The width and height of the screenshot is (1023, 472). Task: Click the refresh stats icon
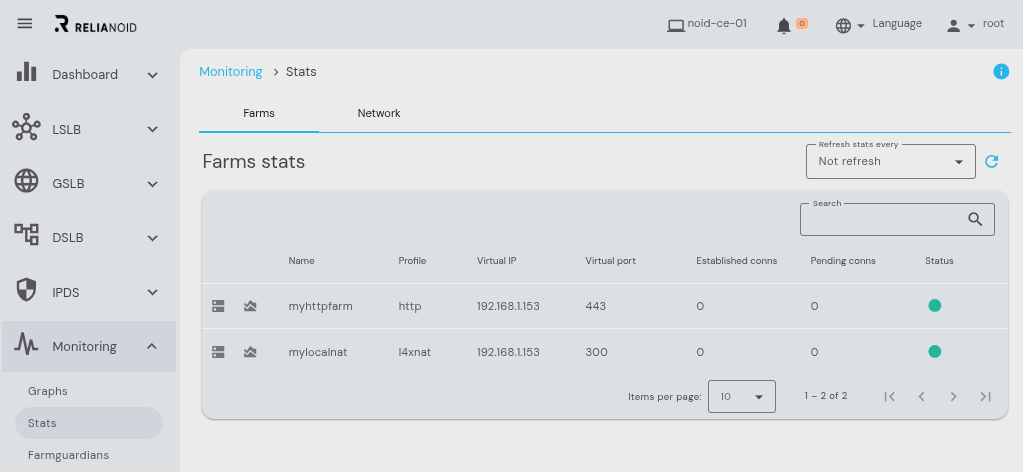point(992,161)
